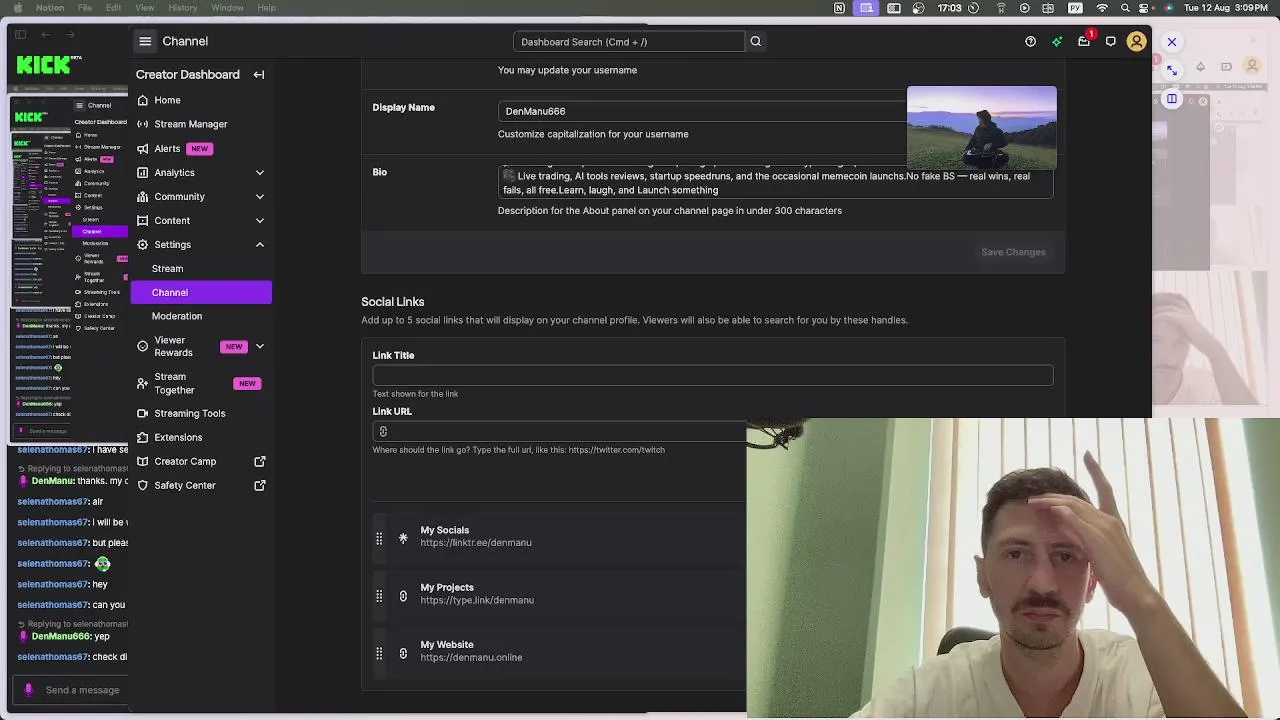Open the macOS Window menu
1280x720 pixels.
click(x=228, y=8)
